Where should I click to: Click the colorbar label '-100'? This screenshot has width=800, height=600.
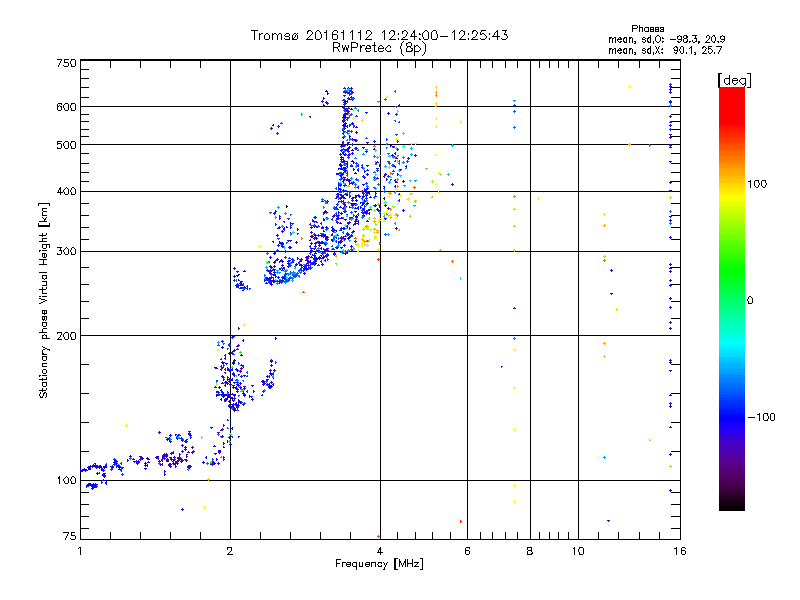coord(762,417)
